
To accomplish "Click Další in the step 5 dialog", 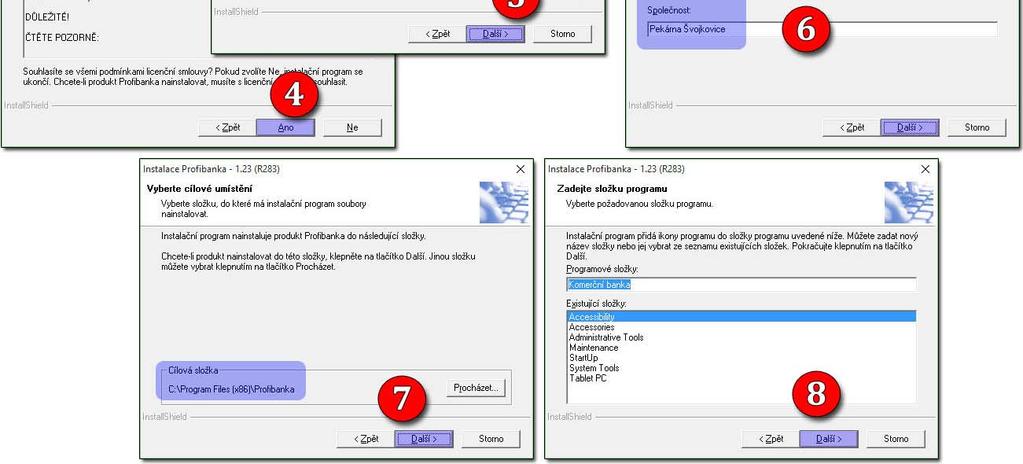I will 495,34.
